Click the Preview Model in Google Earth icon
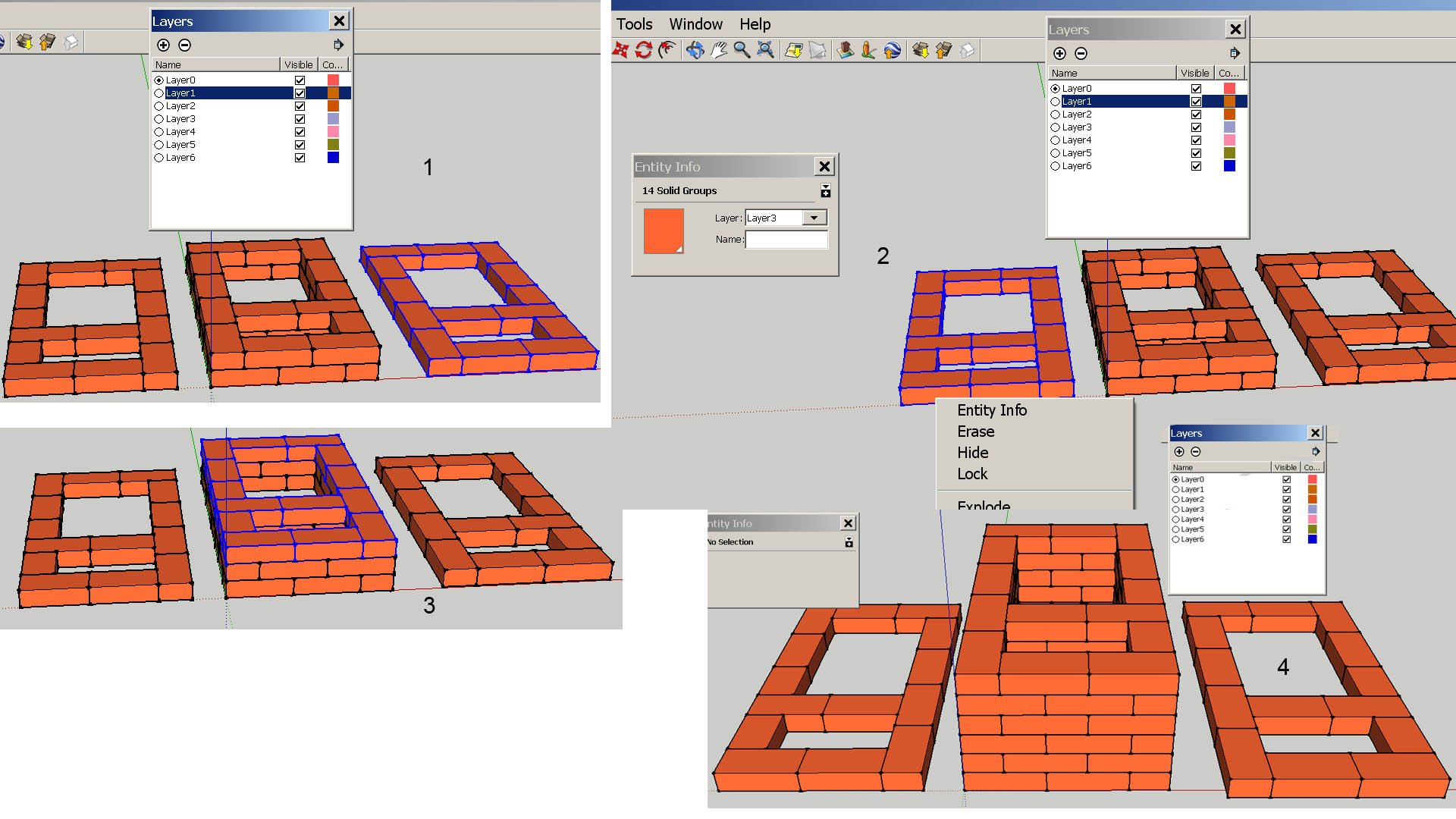 pyautogui.click(x=893, y=51)
